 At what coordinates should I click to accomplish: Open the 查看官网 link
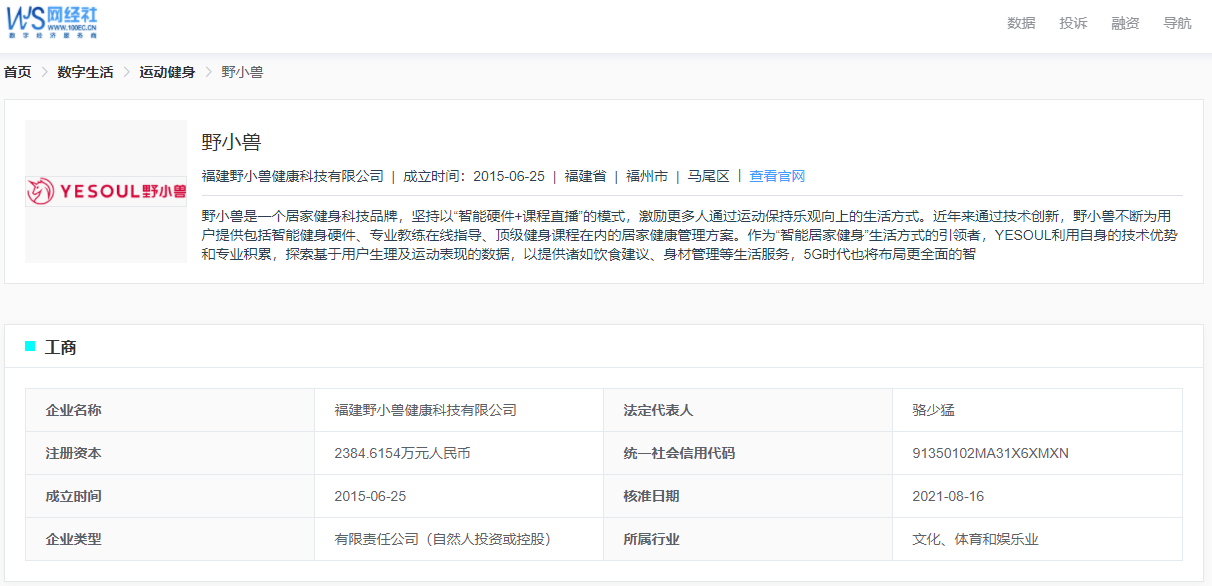point(777,176)
